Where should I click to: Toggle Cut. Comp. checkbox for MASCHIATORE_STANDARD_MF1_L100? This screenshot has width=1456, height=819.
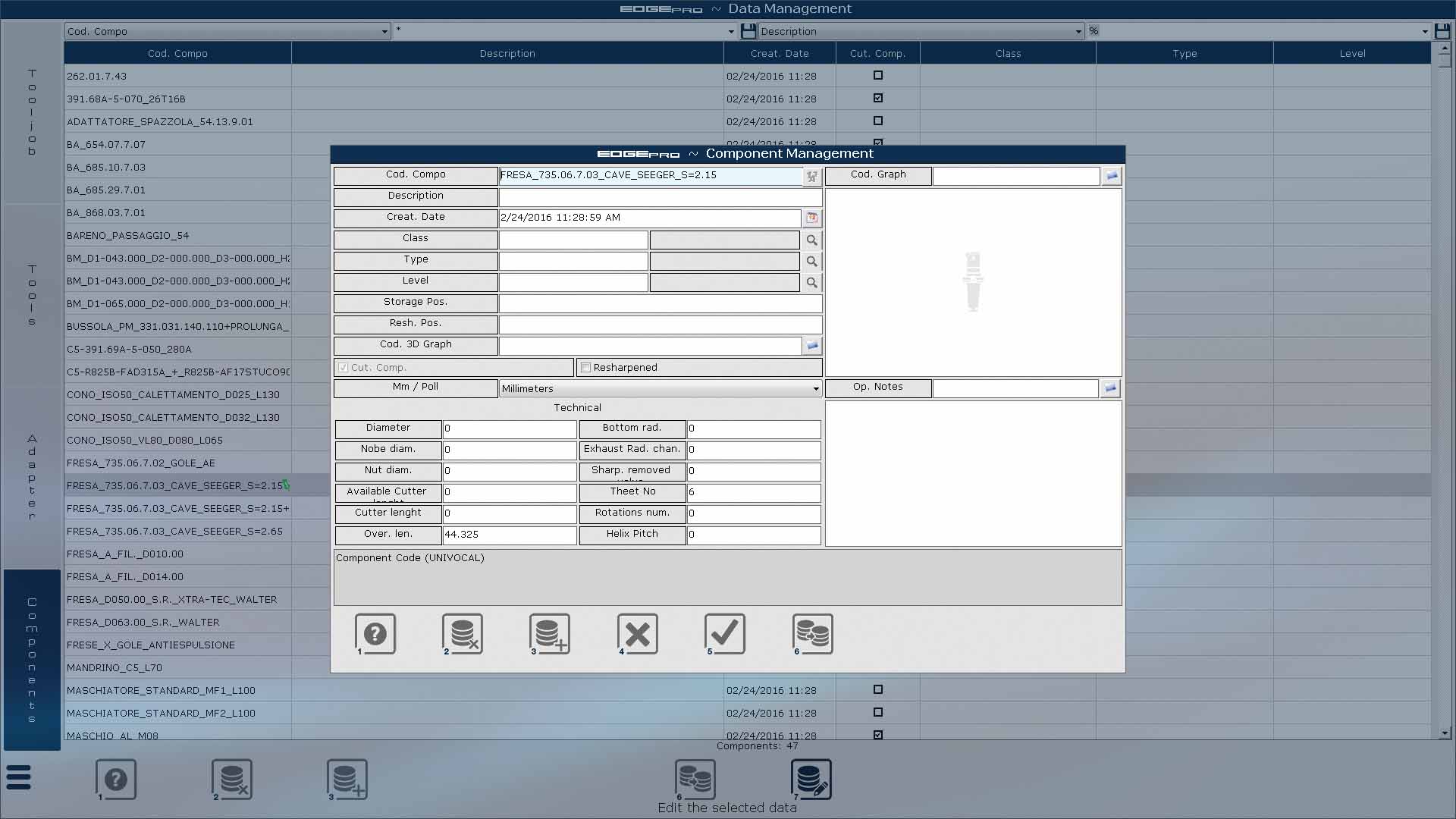pyautogui.click(x=878, y=690)
